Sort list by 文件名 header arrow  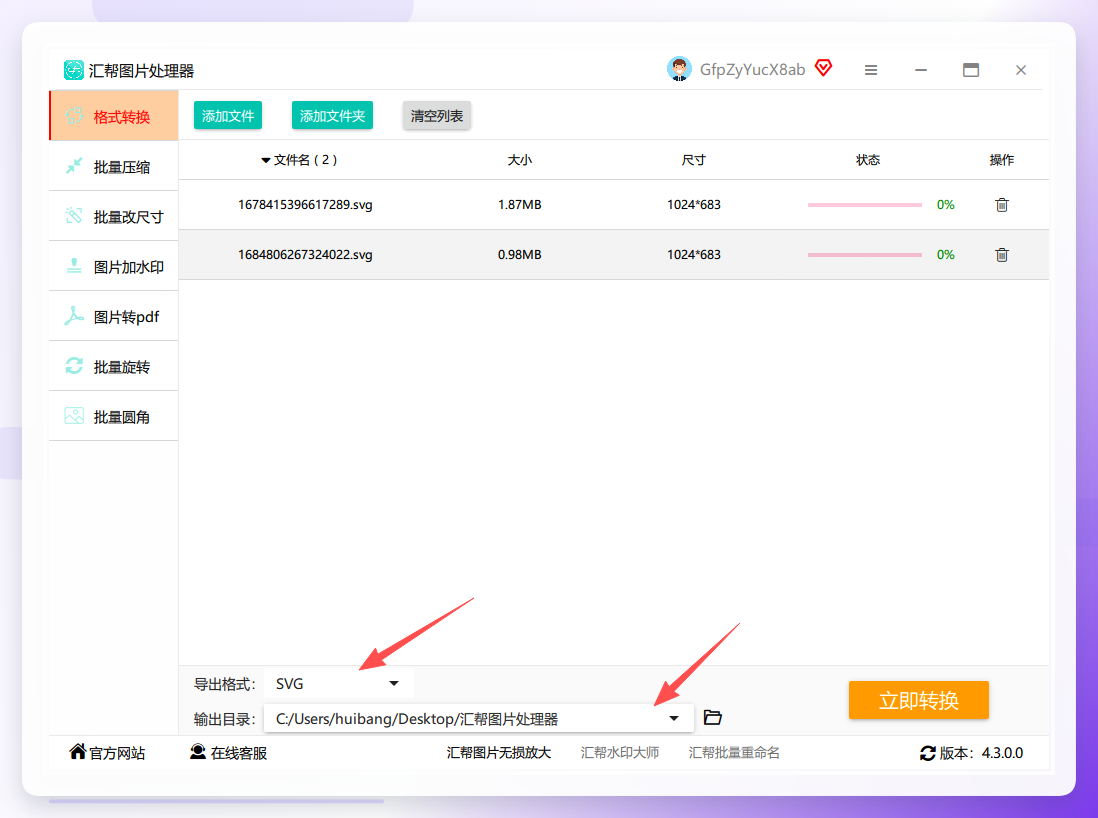click(x=265, y=160)
